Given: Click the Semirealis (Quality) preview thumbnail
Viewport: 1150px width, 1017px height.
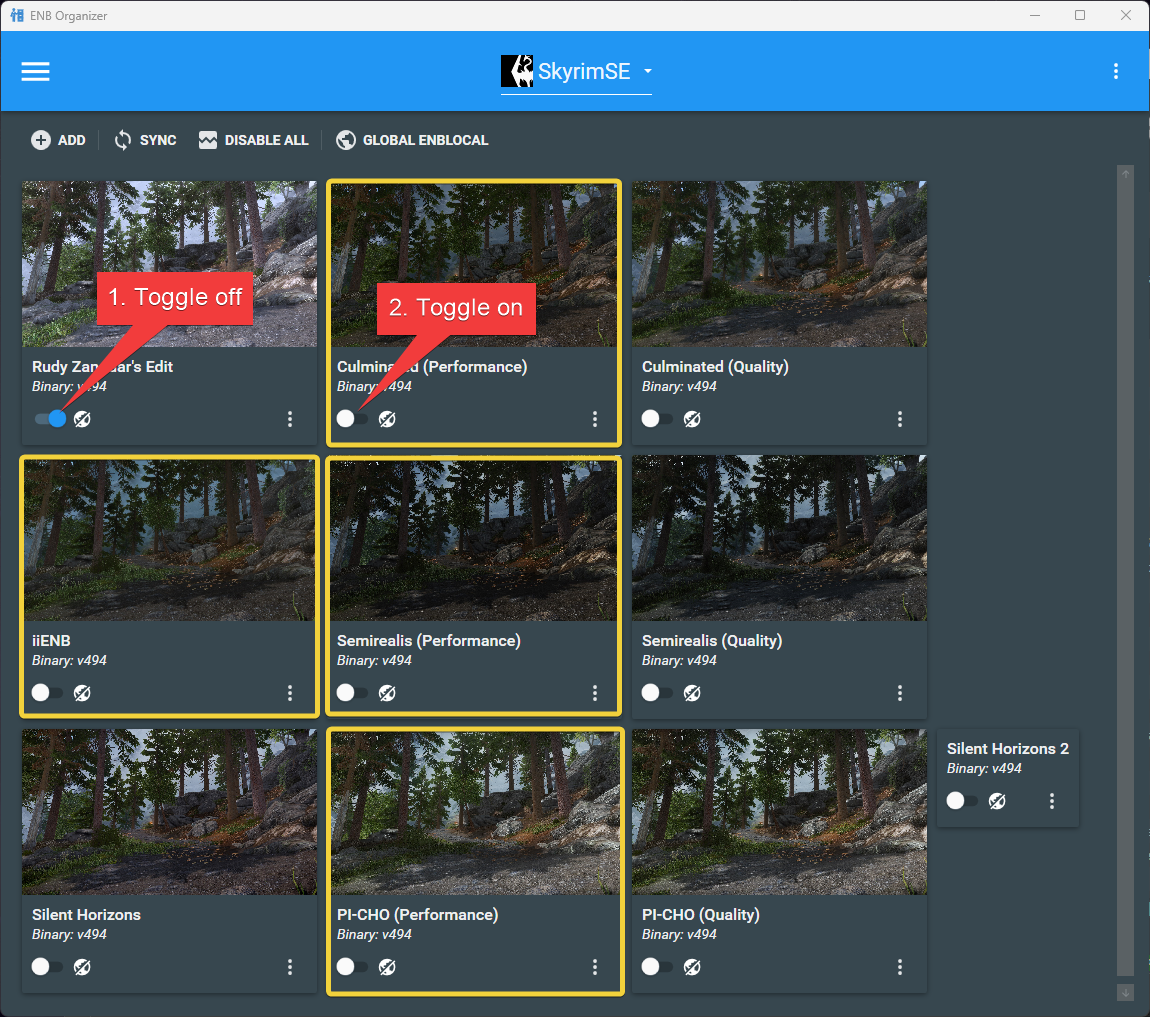Looking at the screenshot, I should [x=780, y=538].
